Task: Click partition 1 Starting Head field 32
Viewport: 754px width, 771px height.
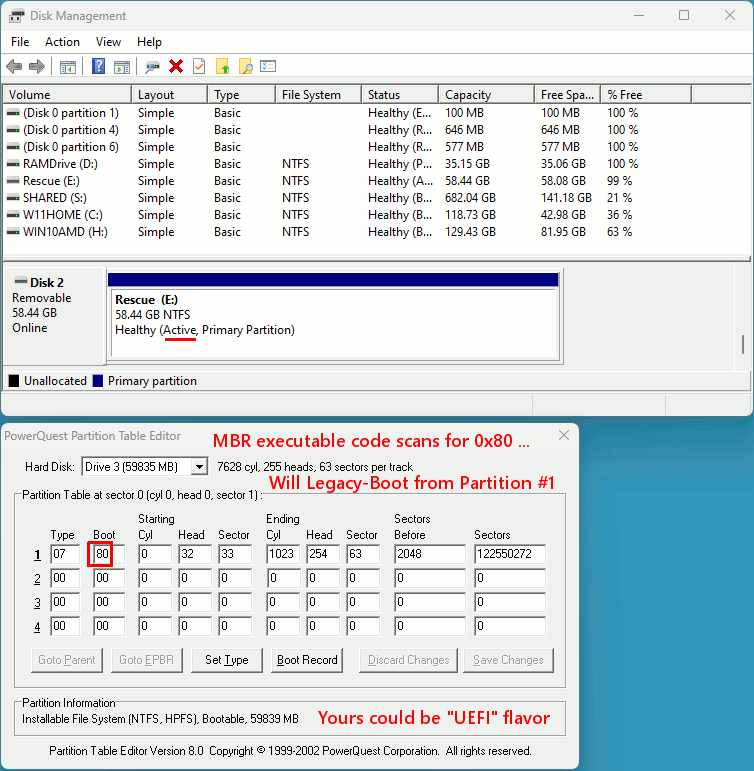Action: pos(195,554)
